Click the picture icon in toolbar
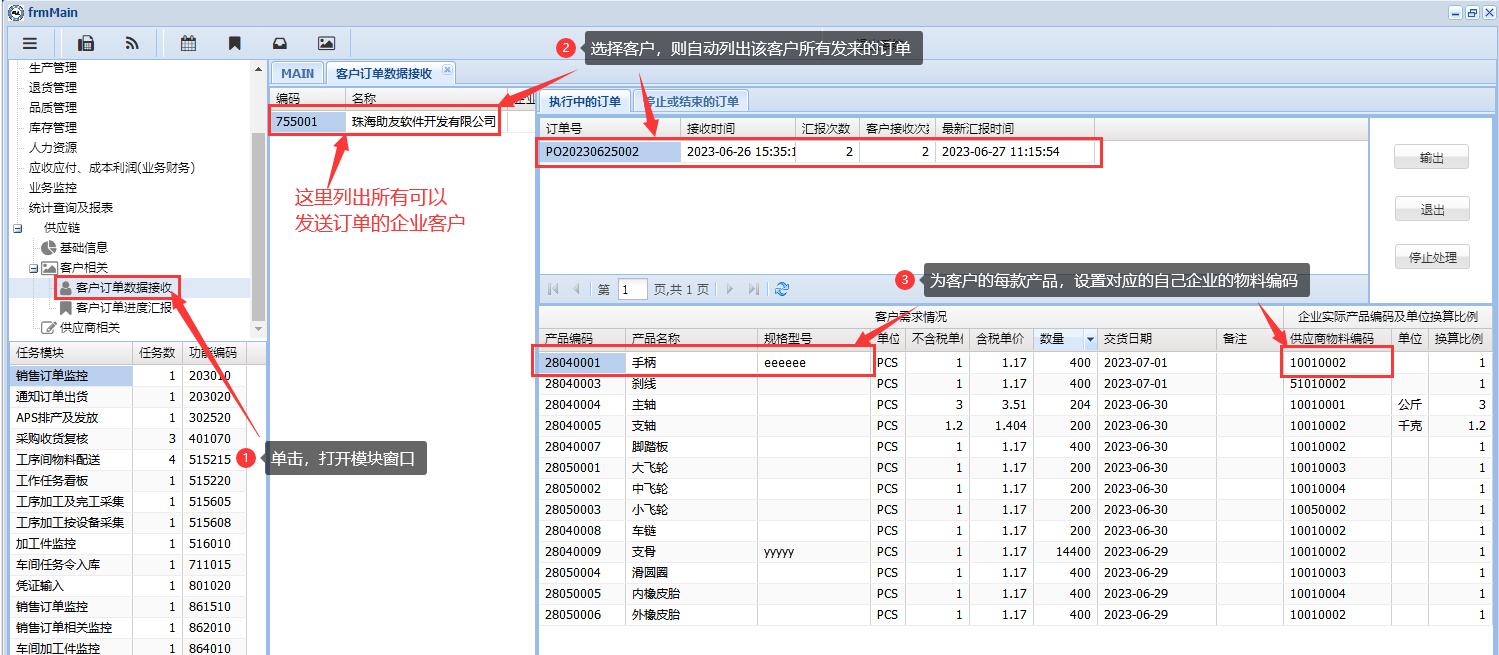 (x=326, y=43)
